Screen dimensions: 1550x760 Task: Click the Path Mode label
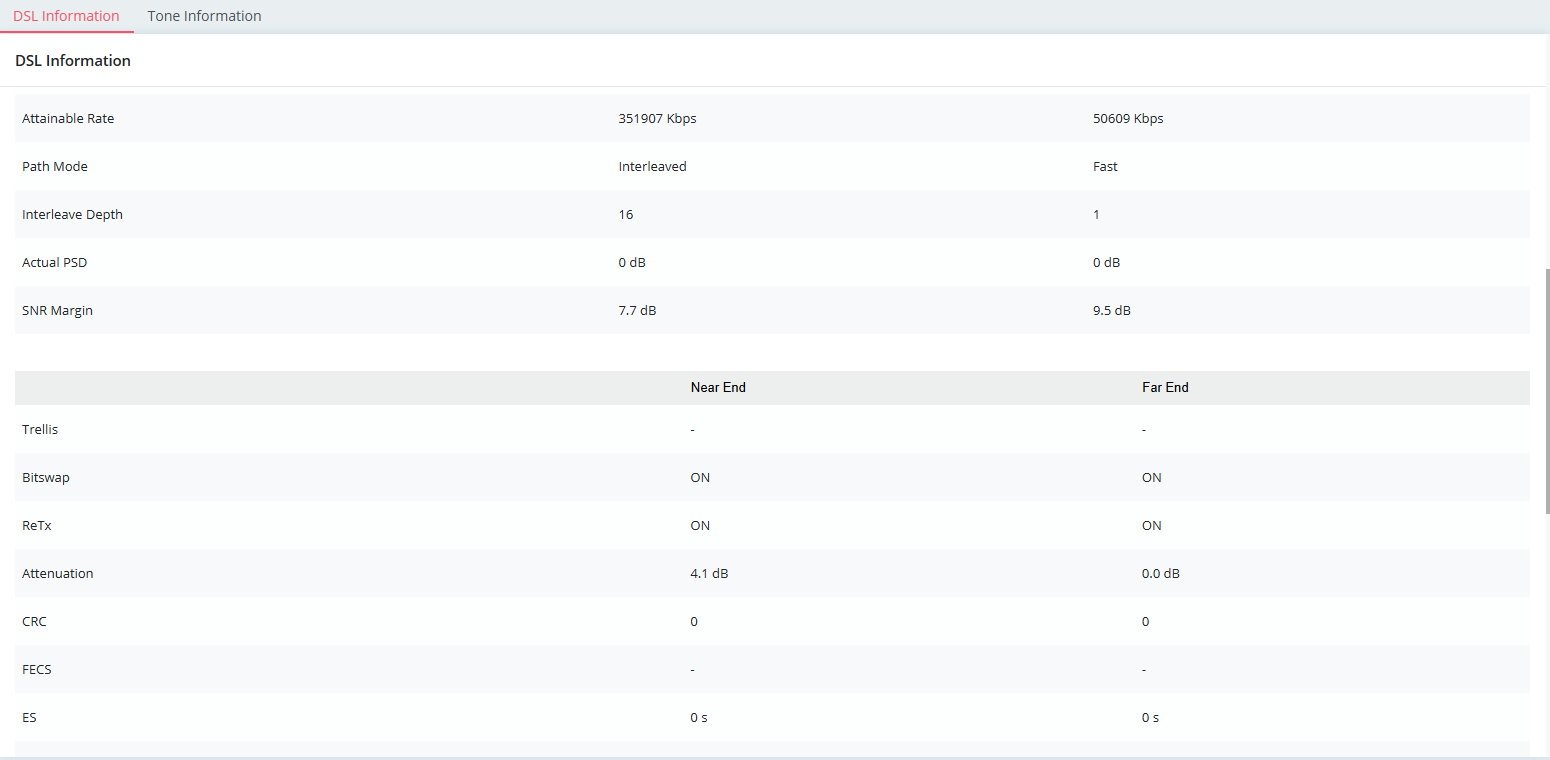coord(55,166)
